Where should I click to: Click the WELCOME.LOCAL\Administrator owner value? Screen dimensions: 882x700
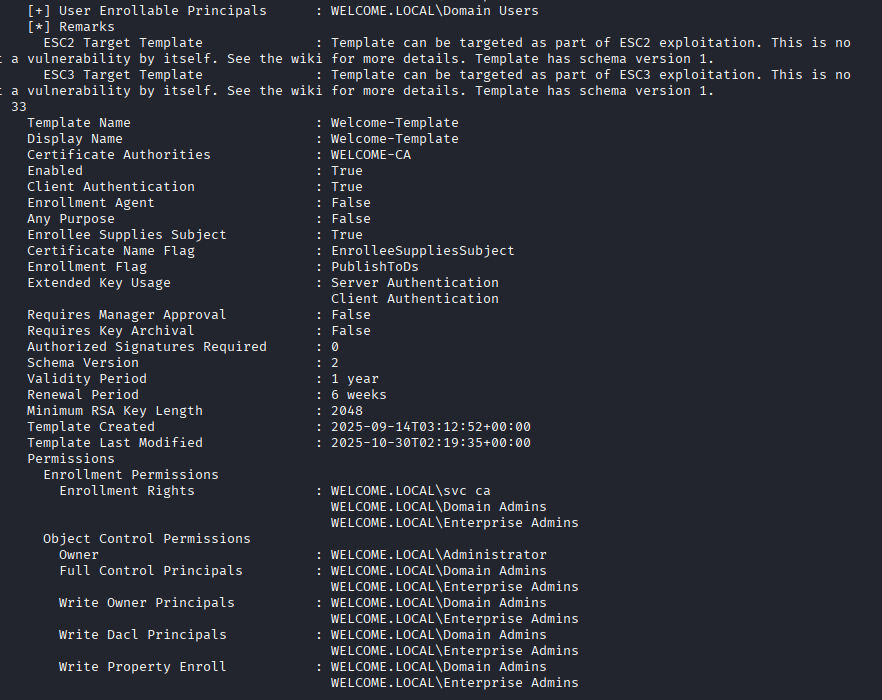[438, 555]
